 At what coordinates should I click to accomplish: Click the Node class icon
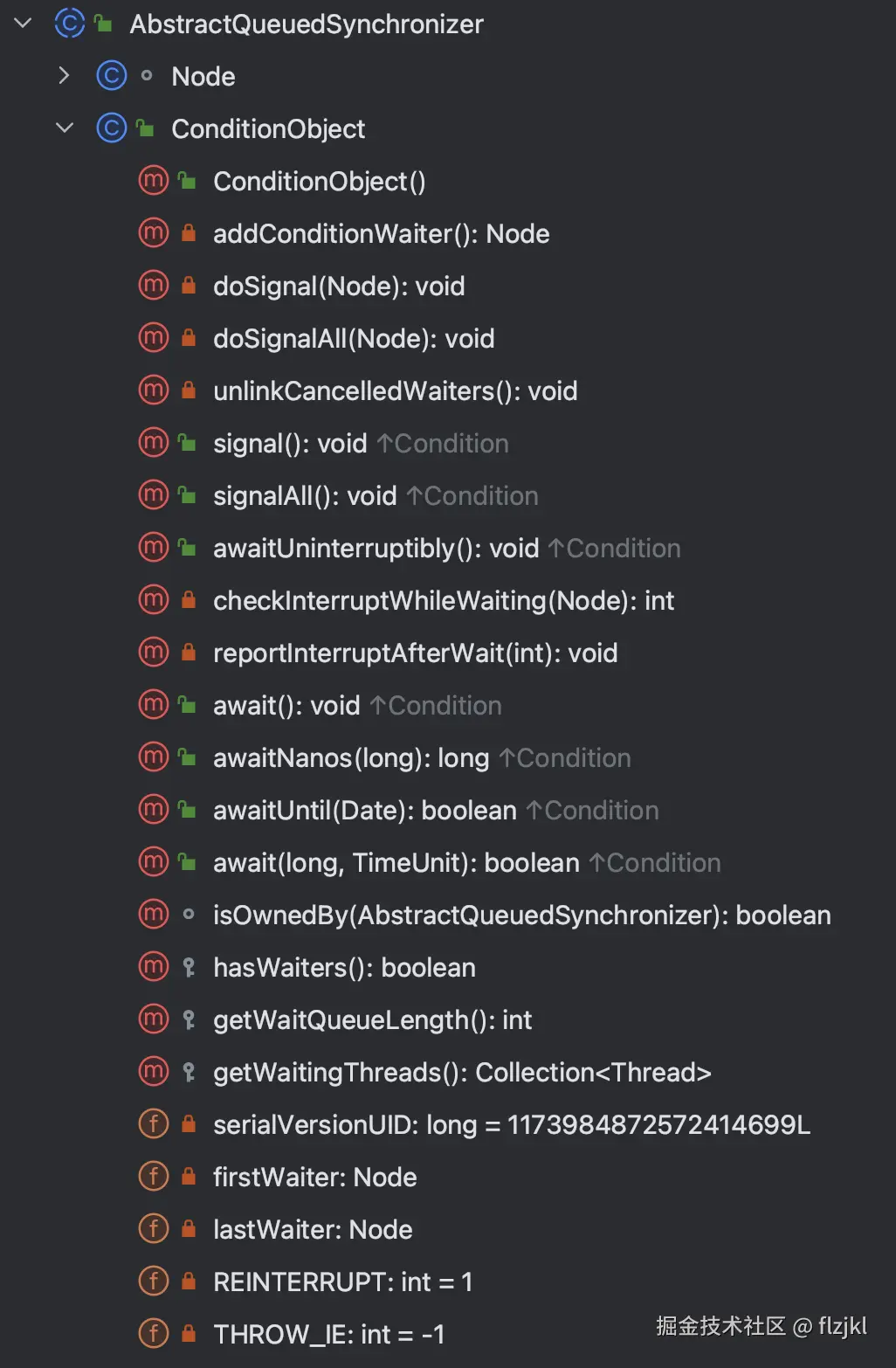(x=111, y=76)
